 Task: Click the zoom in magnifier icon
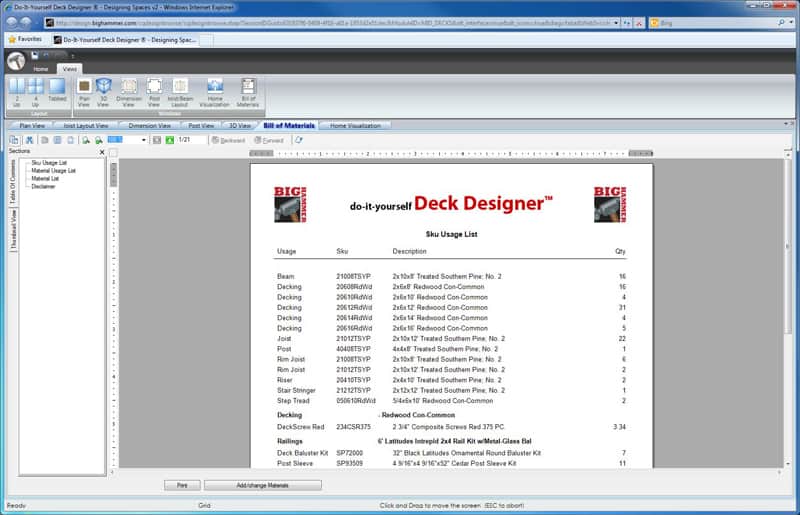[x=86, y=140]
